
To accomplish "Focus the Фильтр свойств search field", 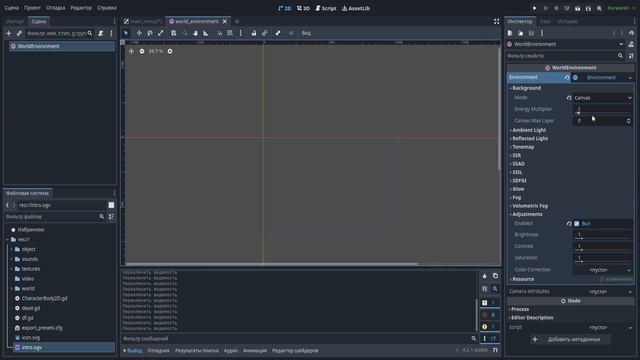I will [x=565, y=56].
